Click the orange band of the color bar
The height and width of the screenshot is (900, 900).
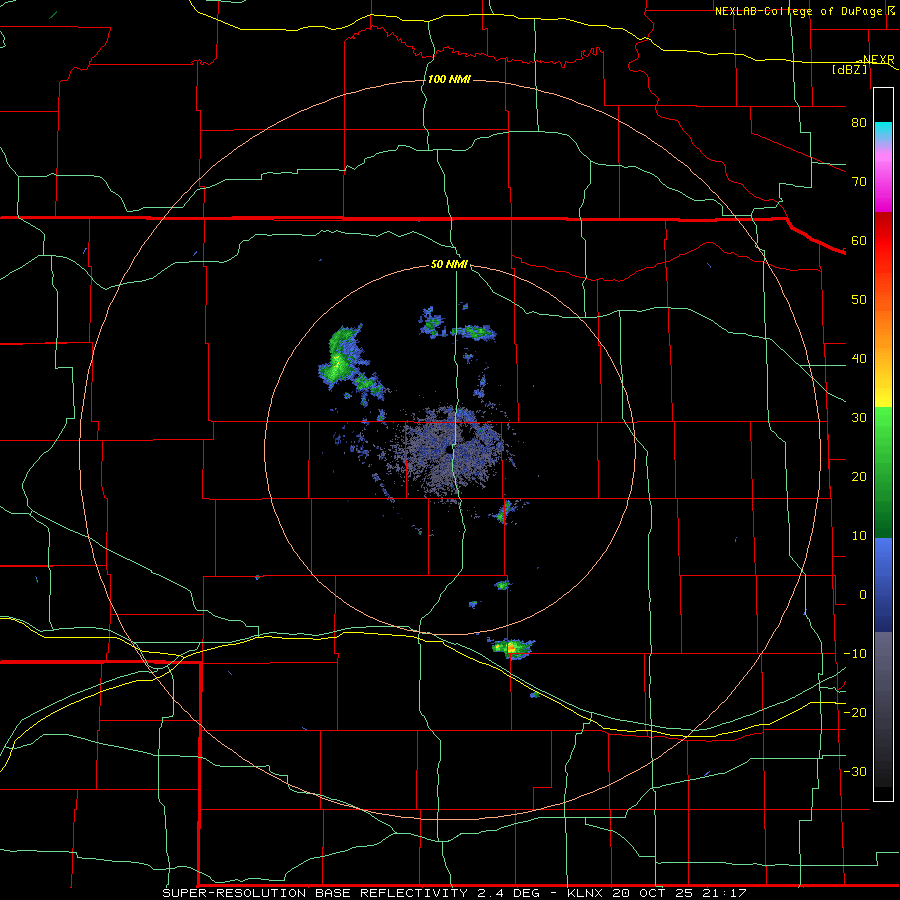coord(883,327)
